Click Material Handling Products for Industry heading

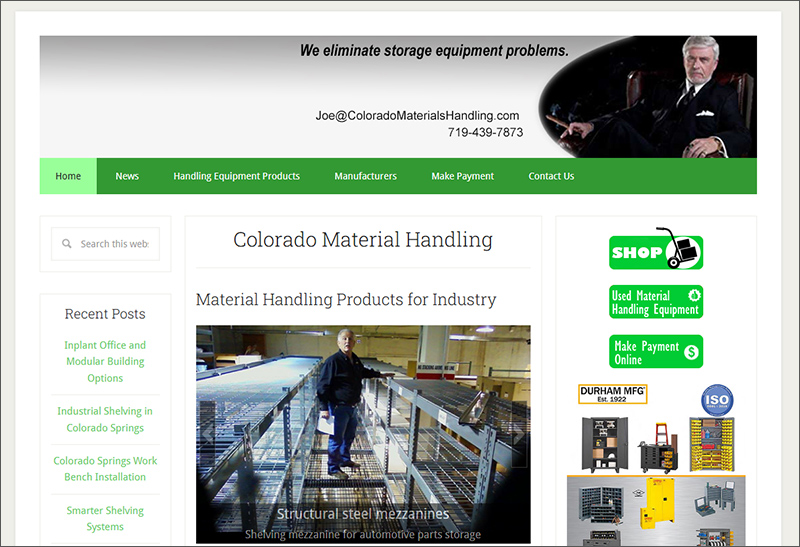[346, 300]
